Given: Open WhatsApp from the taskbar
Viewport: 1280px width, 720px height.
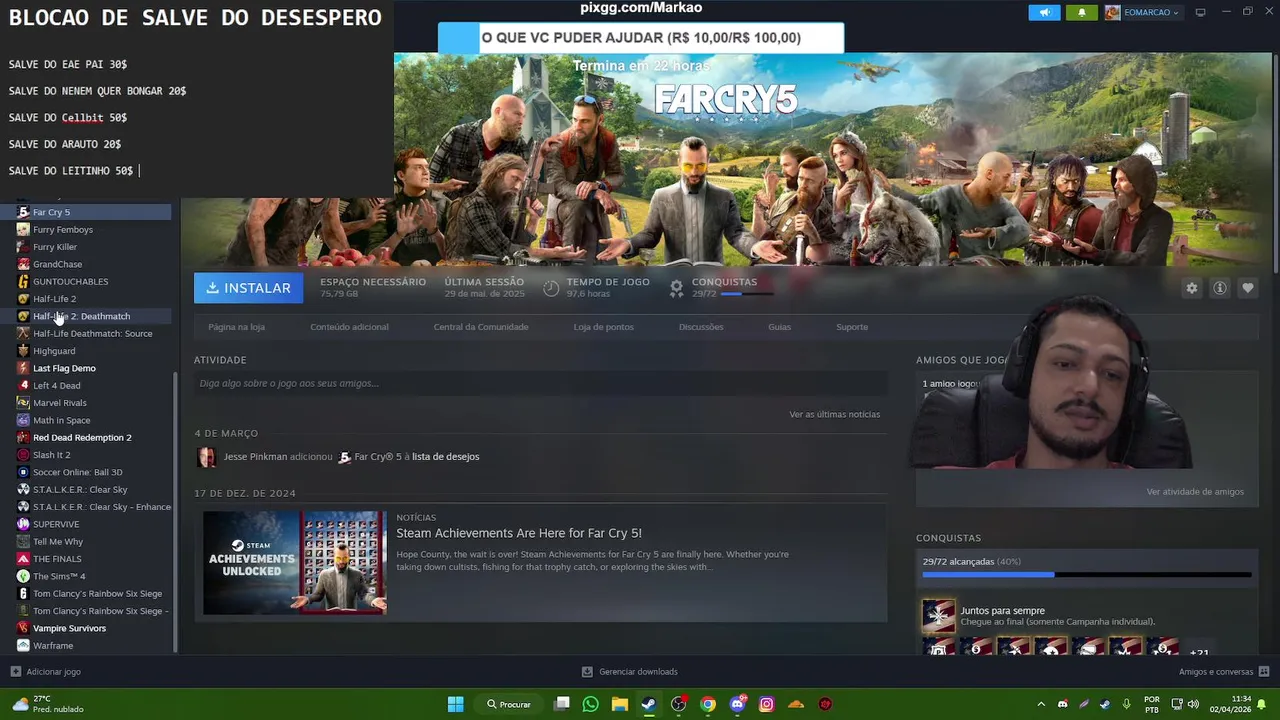Looking at the screenshot, I should [590, 704].
